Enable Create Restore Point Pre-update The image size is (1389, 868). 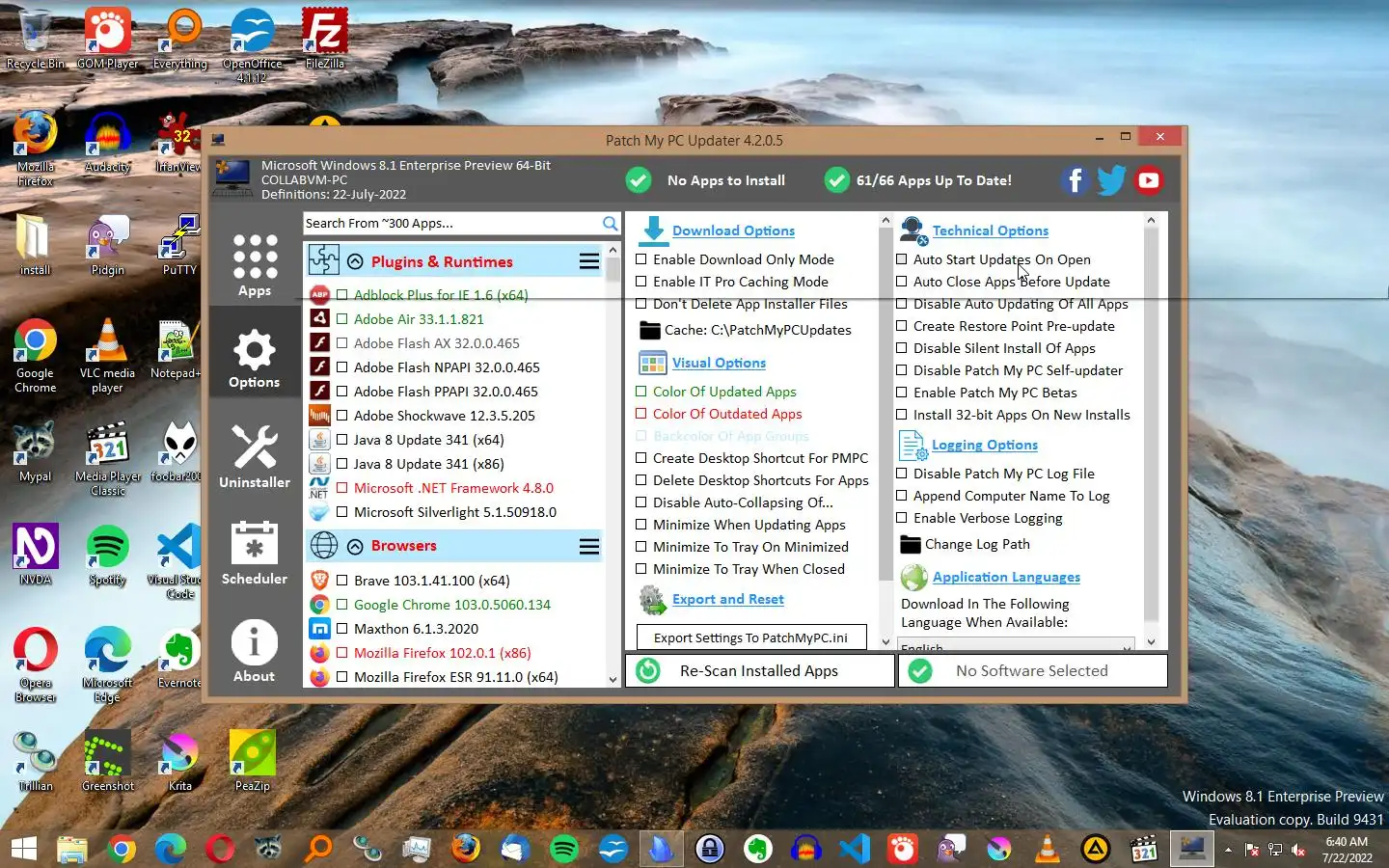tap(902, 326)
